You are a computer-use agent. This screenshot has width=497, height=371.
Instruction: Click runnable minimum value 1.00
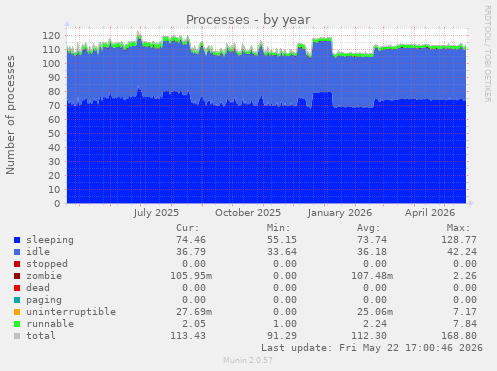point(285,324)
